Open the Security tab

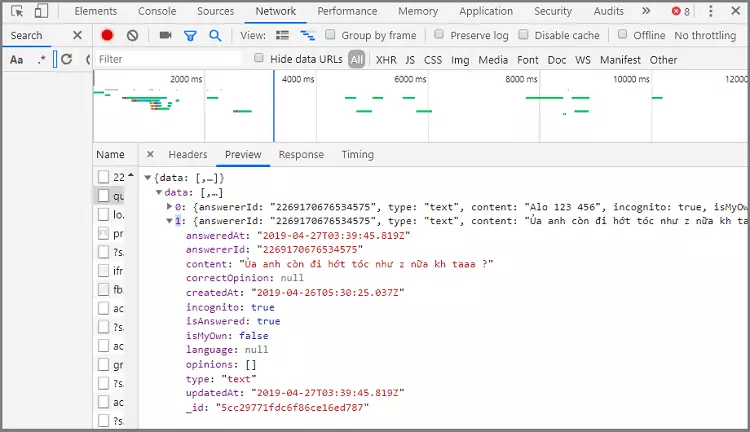pos(553,11)
